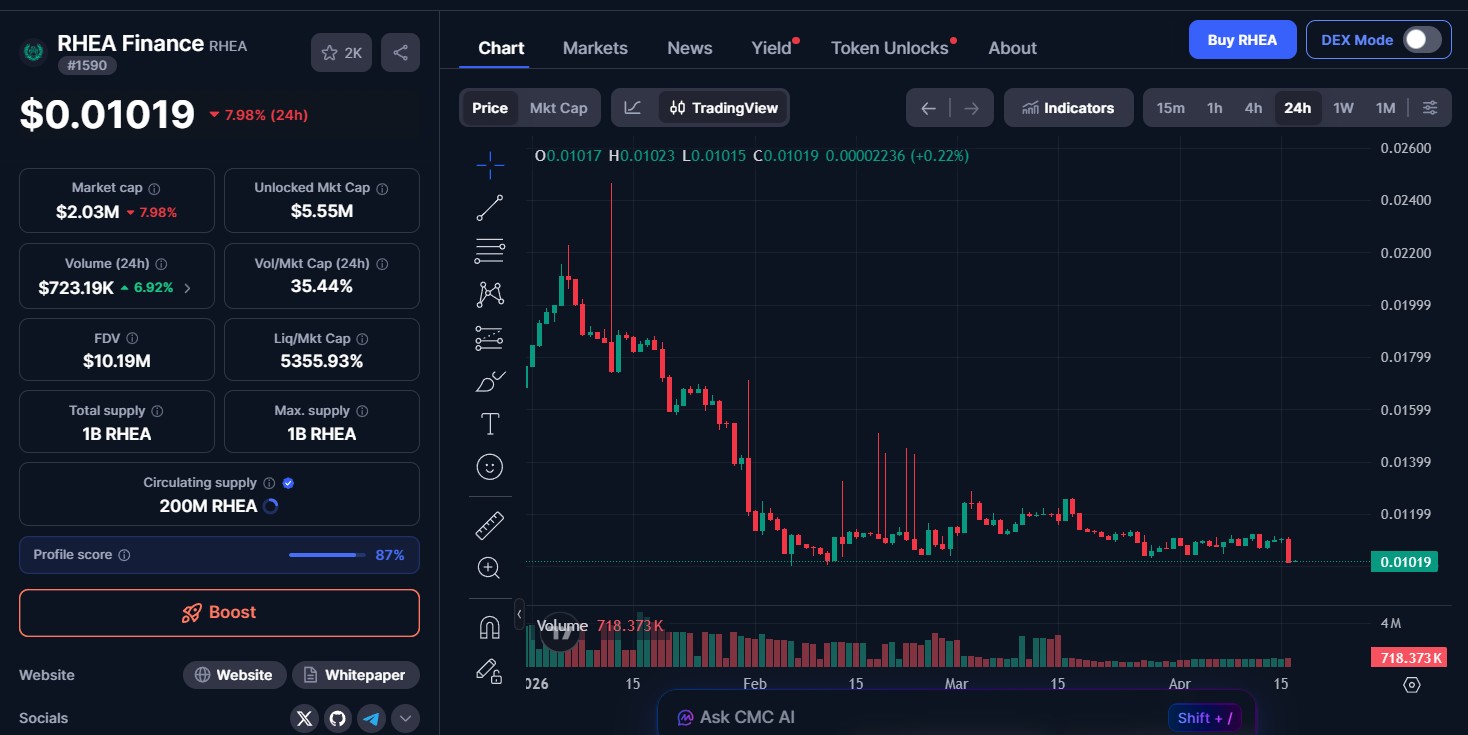This screenshot has width=1468, height=735.
Task: Open the Token Unlocks tab
Action: pyautogui.click(x=889, y=47)
